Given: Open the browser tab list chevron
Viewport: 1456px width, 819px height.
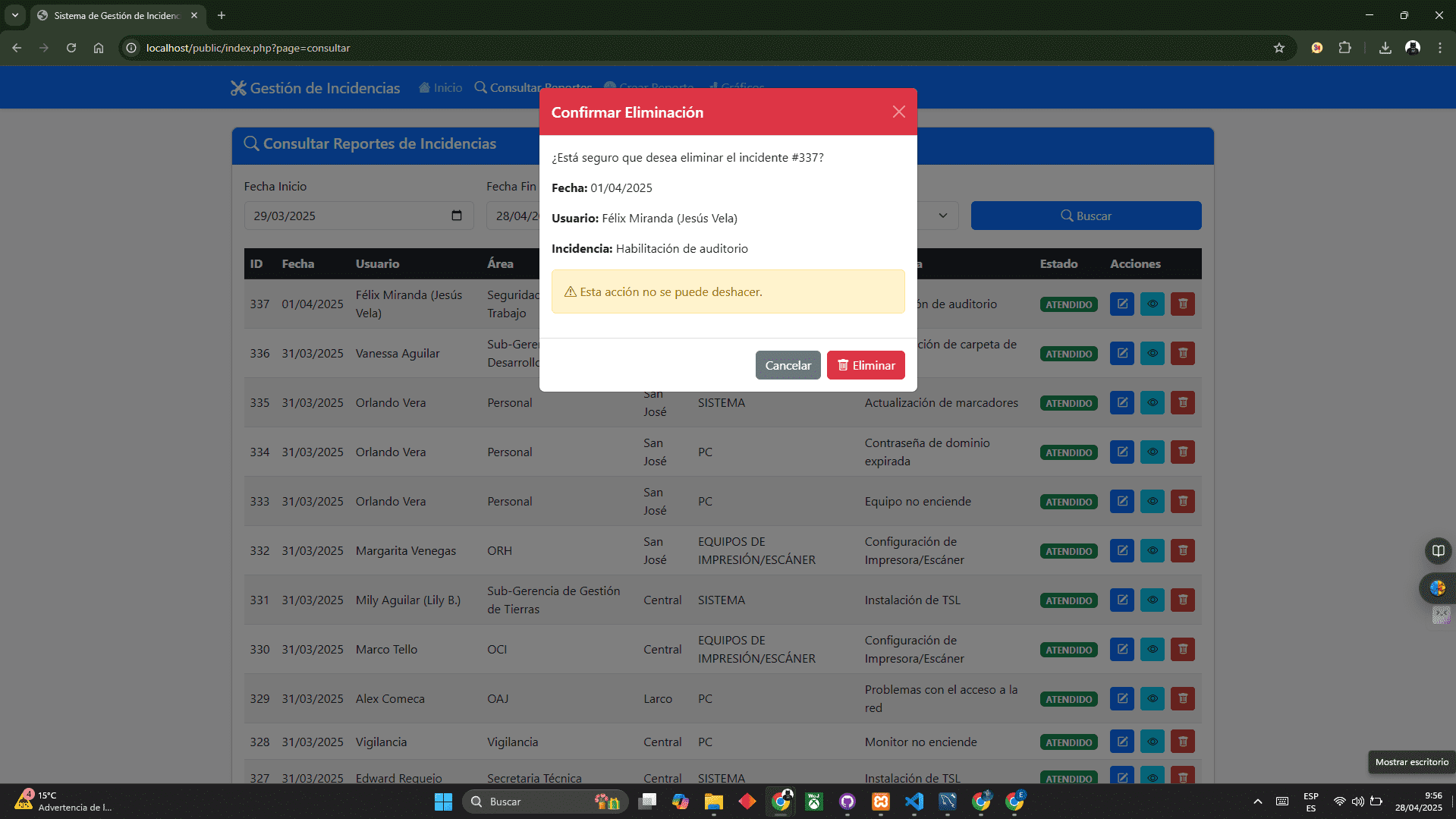Looking at the screenshot, I should click(x=14, y=15).
